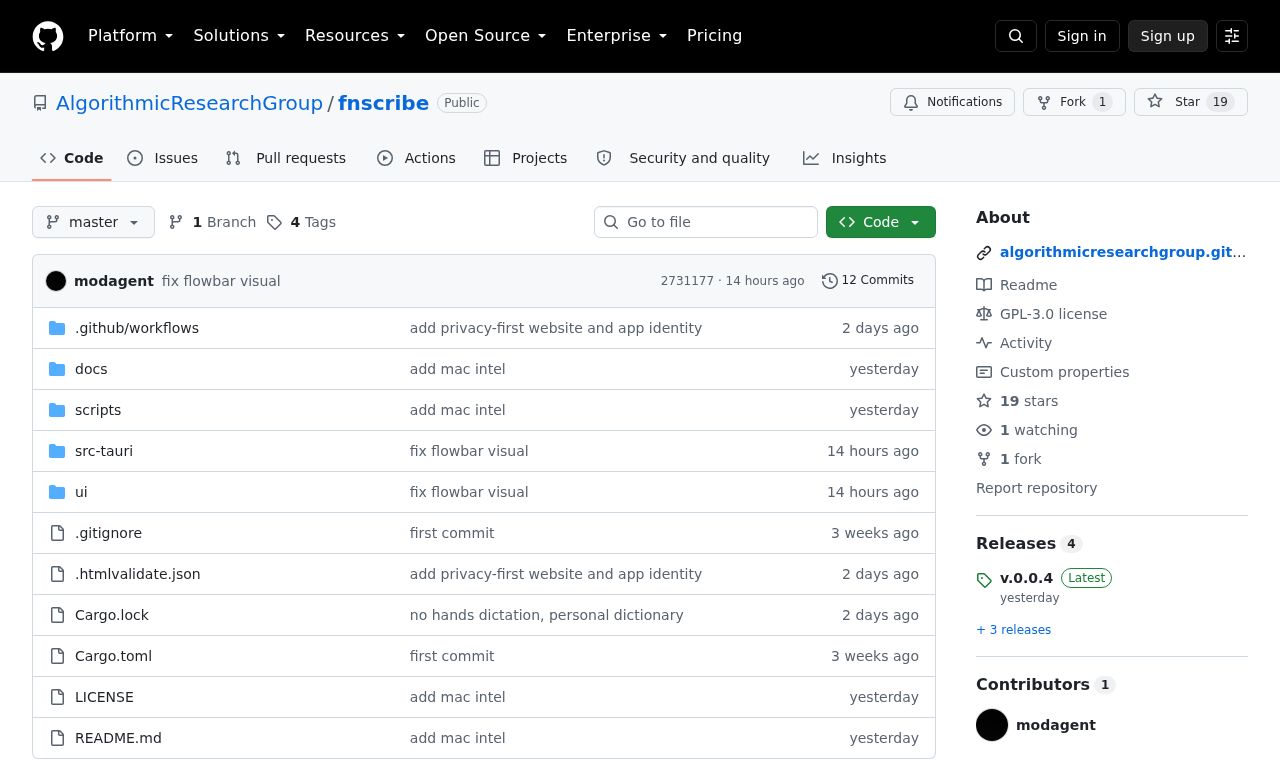Screen dimensions: 1280x760
Task: Expand the Solutions menu
Action: [x=239, y=36]
